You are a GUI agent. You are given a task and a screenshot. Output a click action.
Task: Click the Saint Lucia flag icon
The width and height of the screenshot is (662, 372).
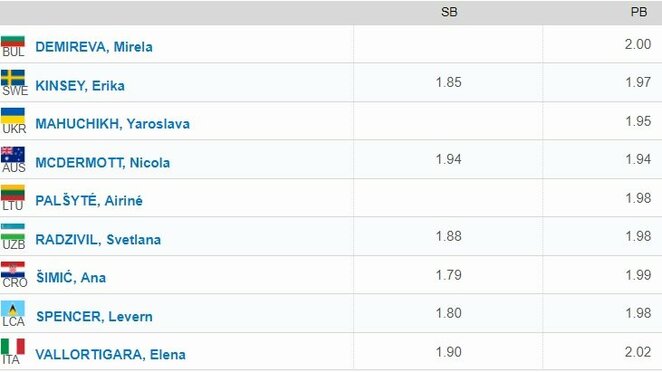click(x=13, y=309)
